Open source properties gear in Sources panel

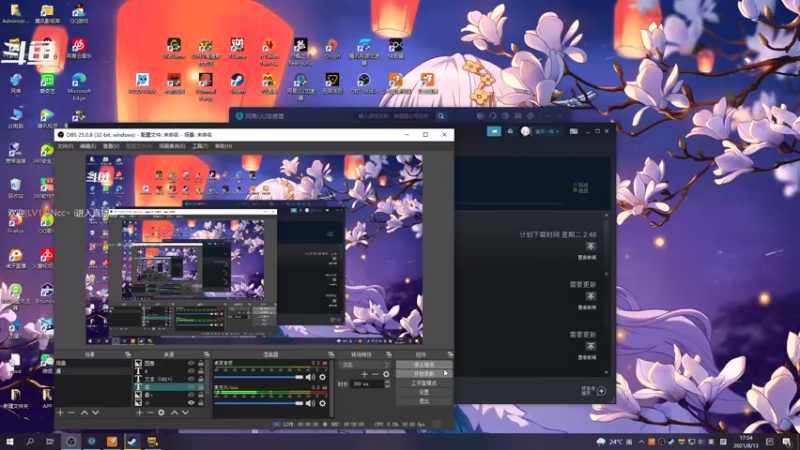click(x=161, y=412)
